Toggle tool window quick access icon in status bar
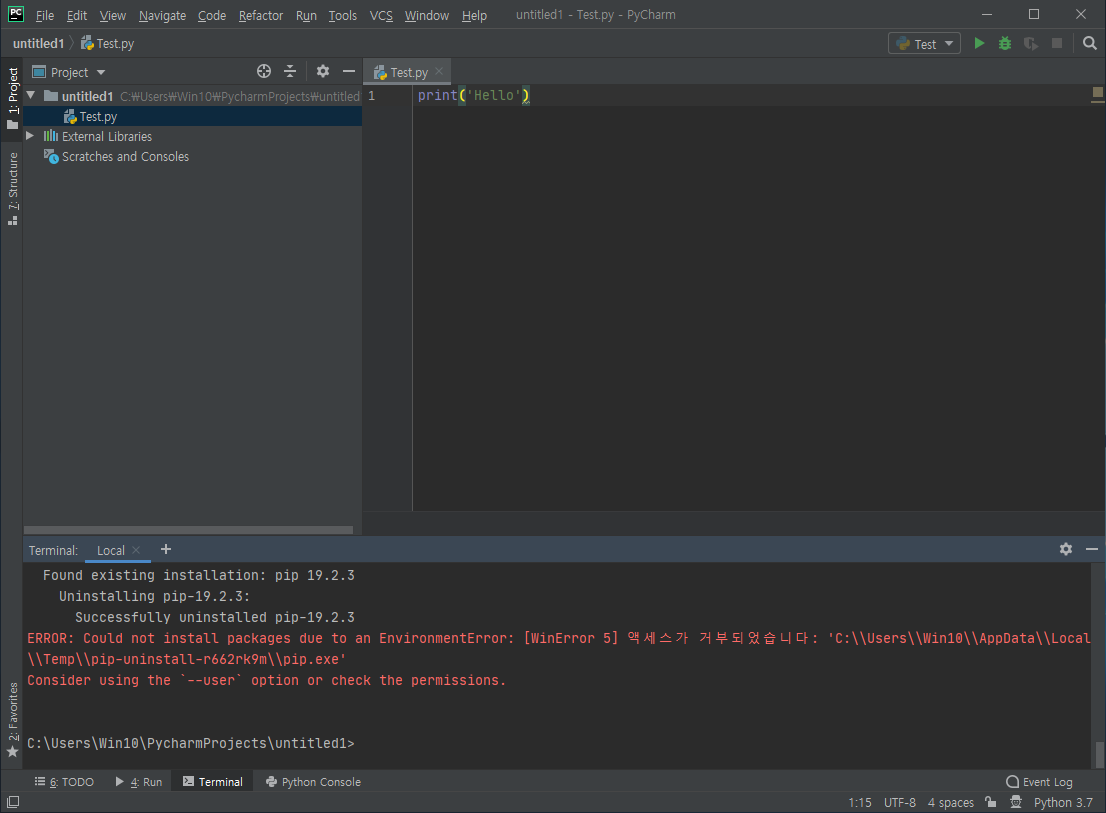Viewport: 1106px width, 813px height. [13, 802]
